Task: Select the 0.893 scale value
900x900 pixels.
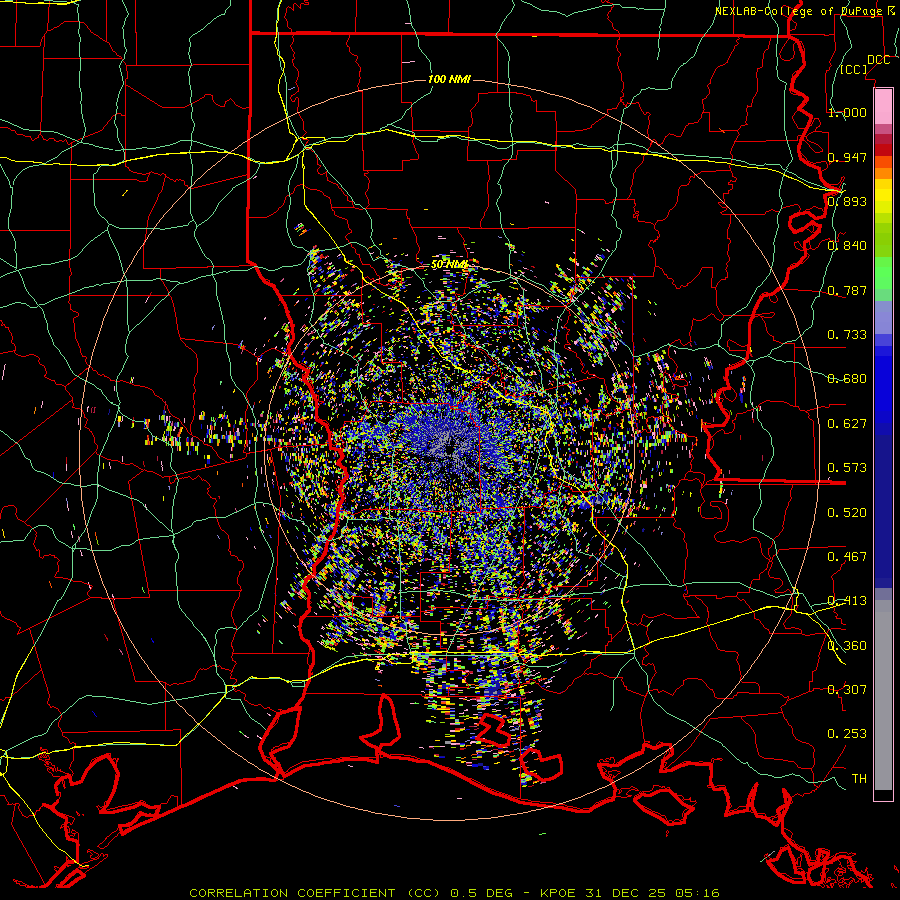Action: [847, 201]
